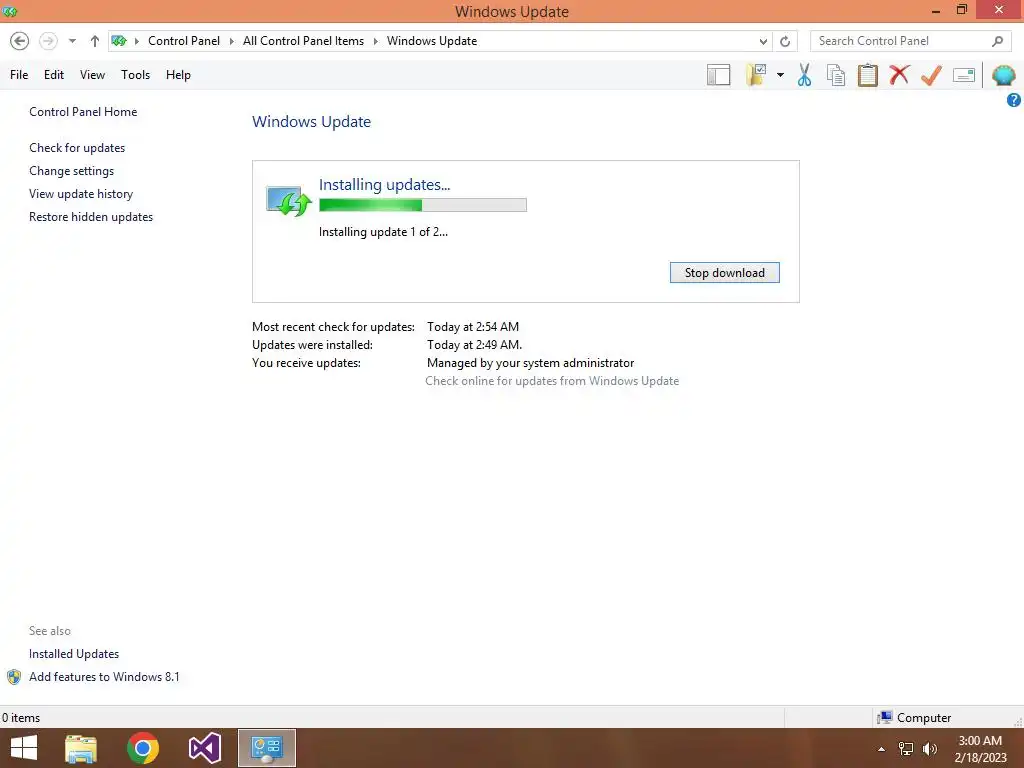Open the Tools menu
The width and height of the screenshot is (1024, 768).
coord(135,75)
